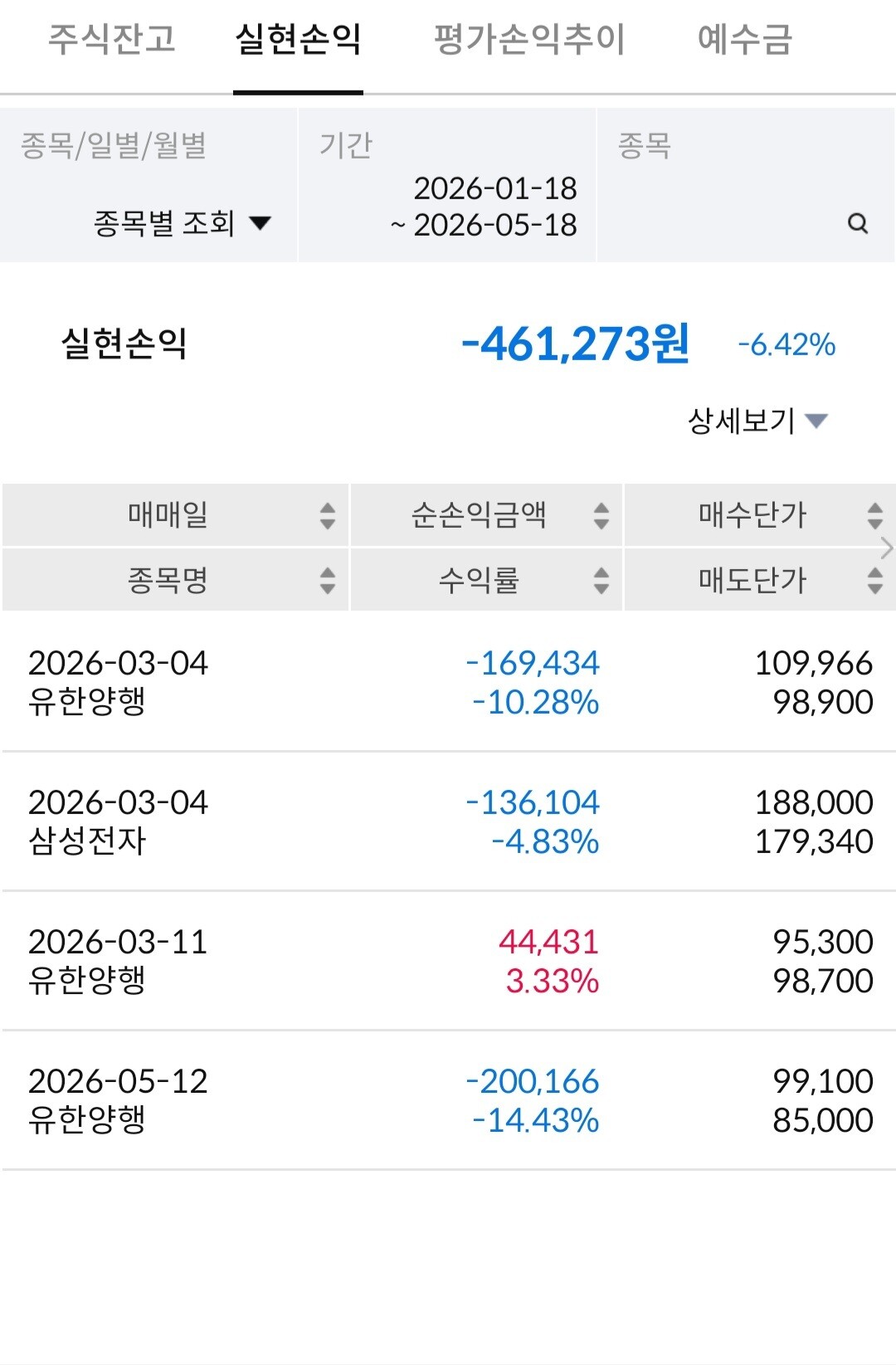
Task: Tap the stock search magnifier icon
Action: point(858,223)
